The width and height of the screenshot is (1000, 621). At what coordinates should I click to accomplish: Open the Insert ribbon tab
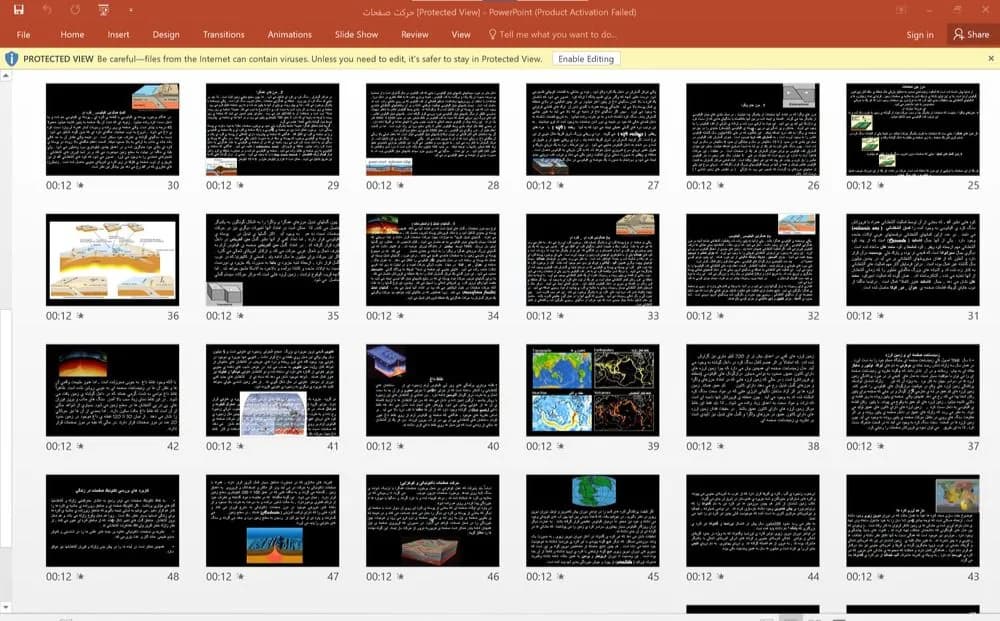coord(118,34)
